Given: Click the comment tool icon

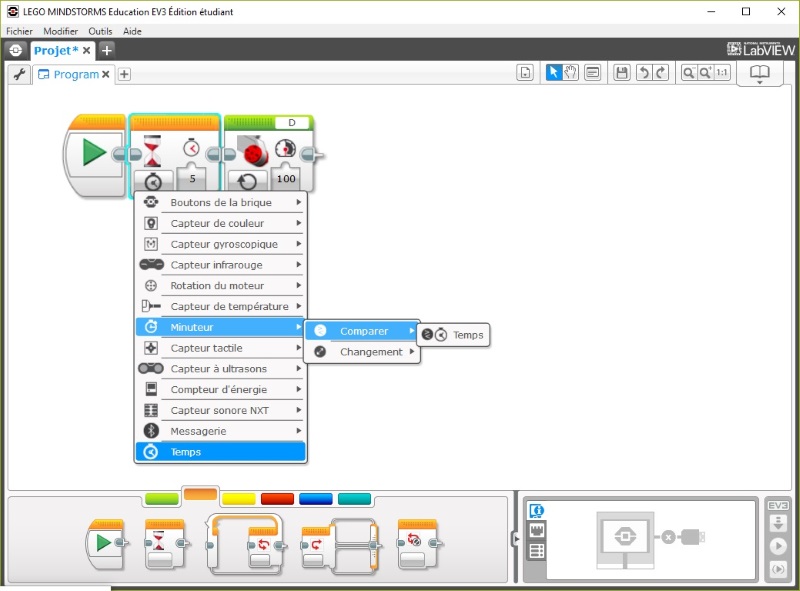Looking at the screenshot, I should (x=592, y=72).
